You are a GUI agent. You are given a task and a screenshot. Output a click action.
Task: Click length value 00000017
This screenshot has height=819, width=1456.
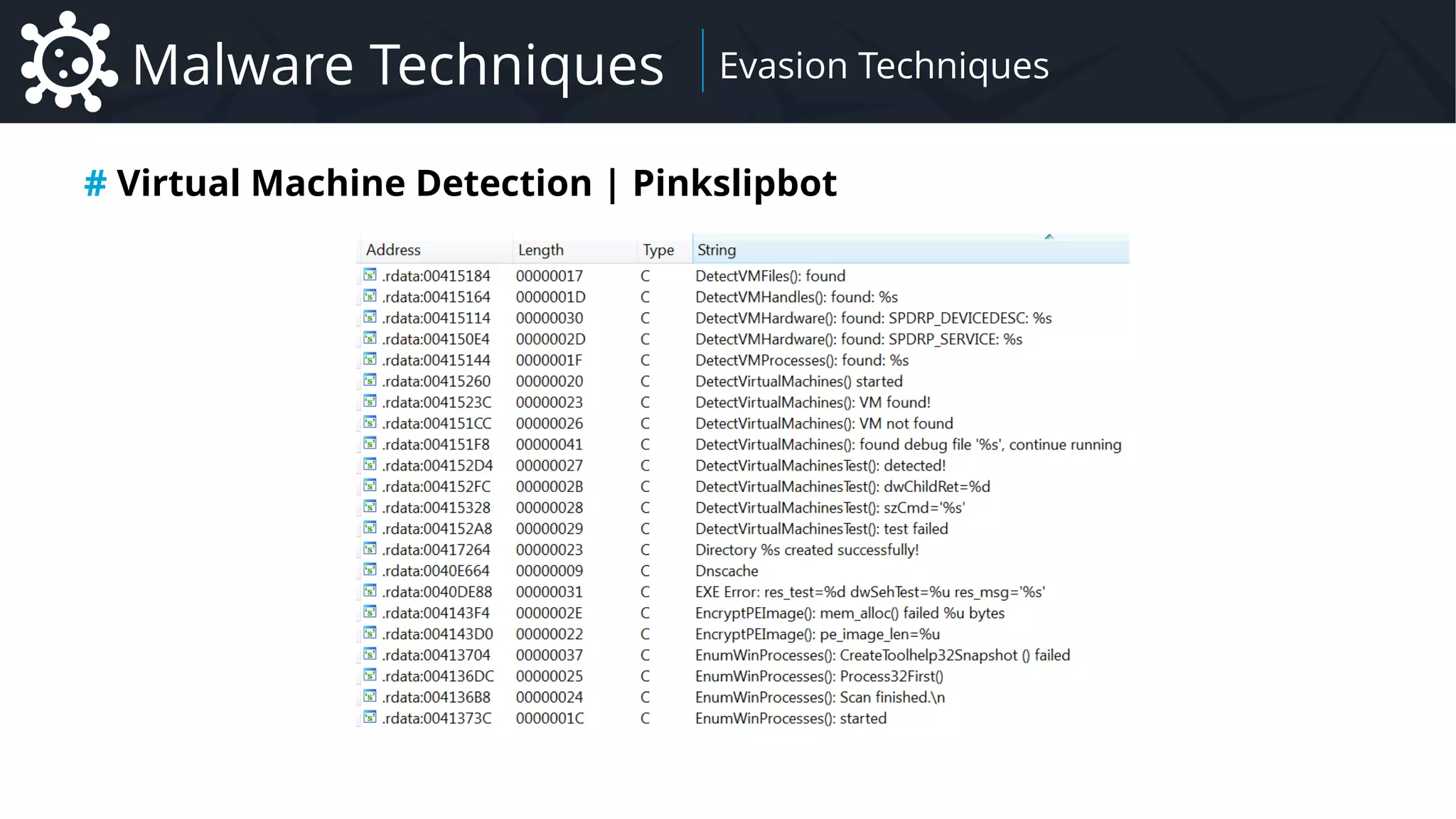[550, 276]
